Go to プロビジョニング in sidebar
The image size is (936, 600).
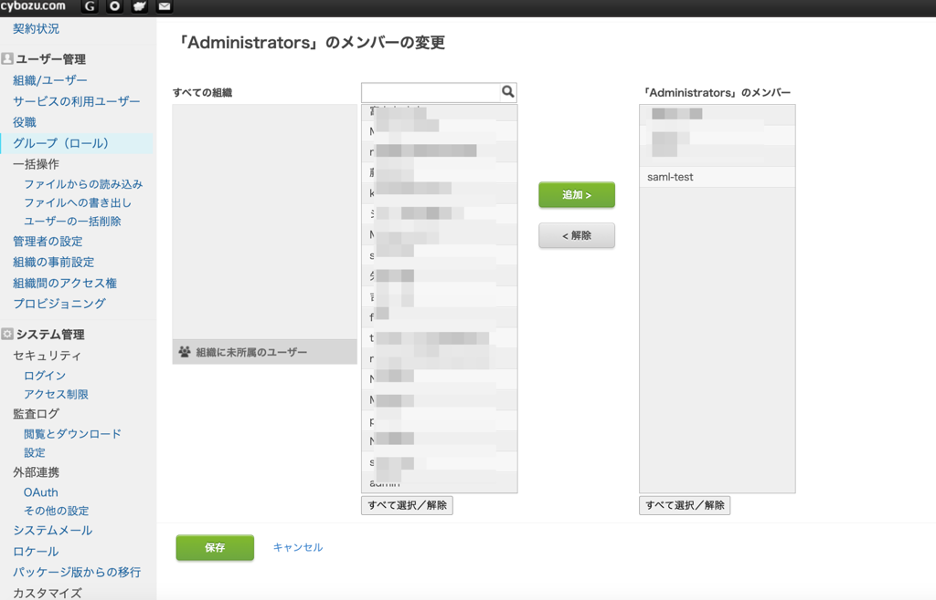click(59, 303)
